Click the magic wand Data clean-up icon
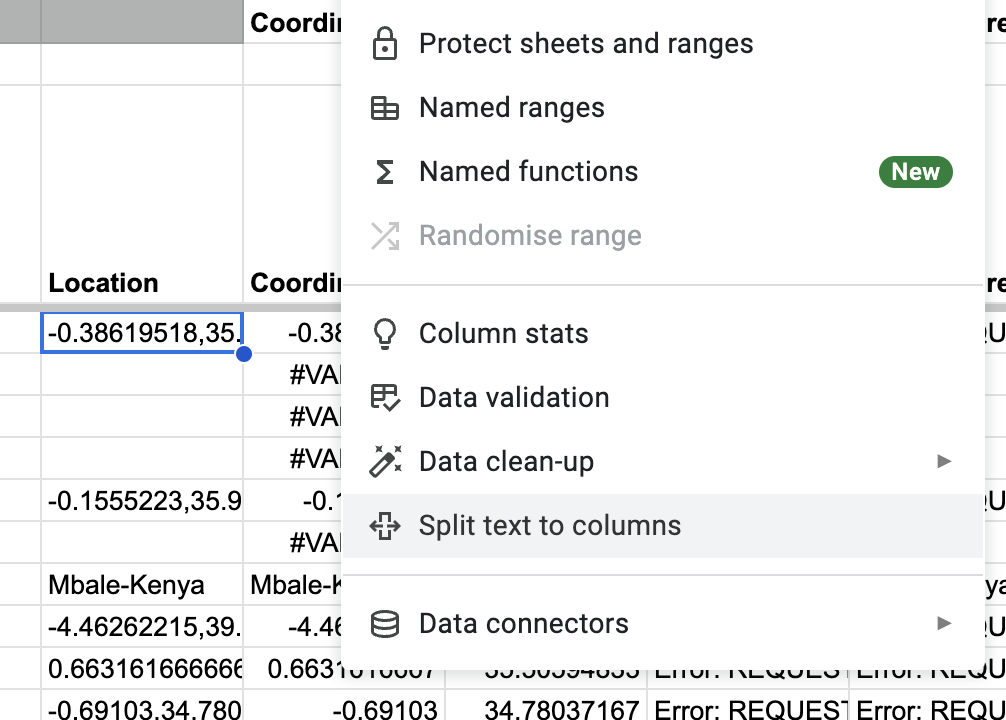 point(386,461)
